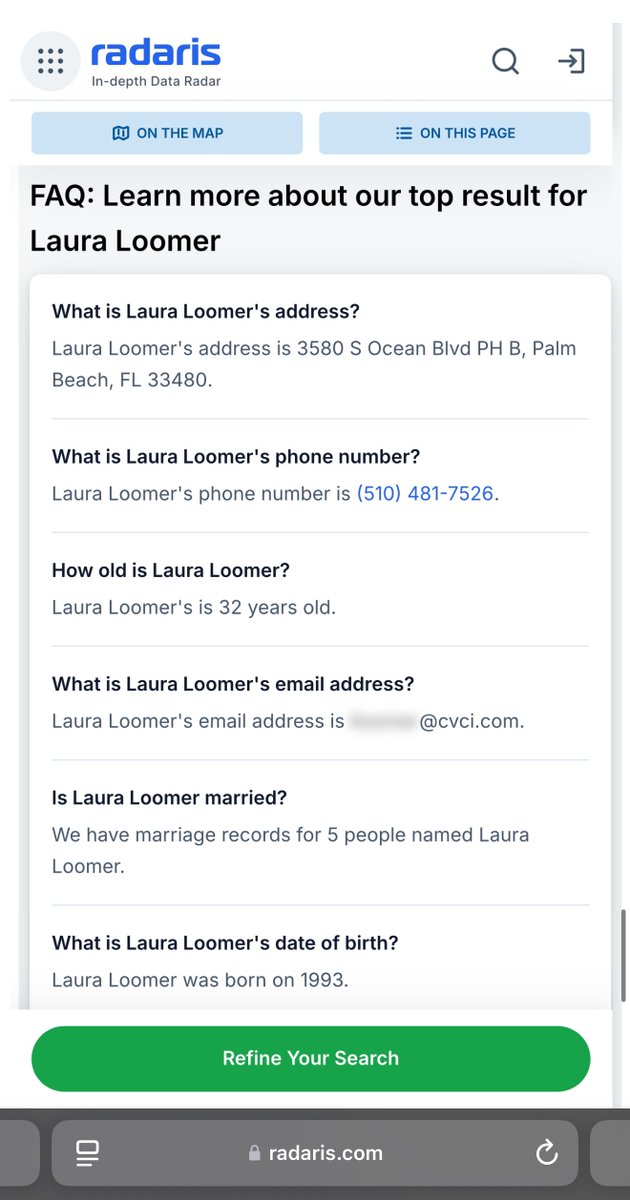Screen dimensions: 630x1200
Task: Tap the blue phone number link
Action: (424, 493)
